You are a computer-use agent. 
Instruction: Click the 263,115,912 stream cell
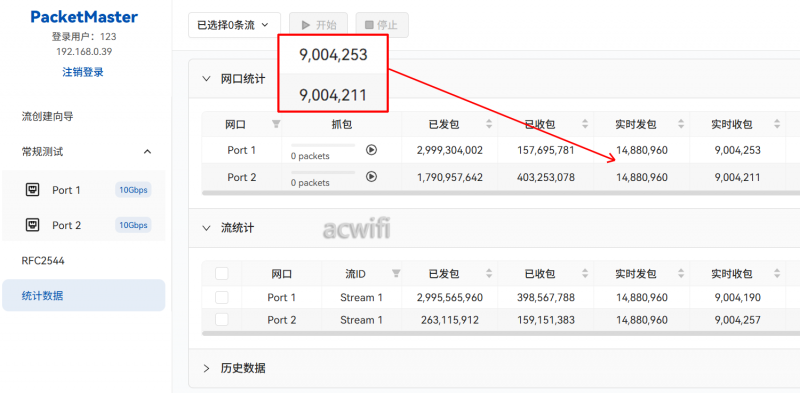click(449, 320)
